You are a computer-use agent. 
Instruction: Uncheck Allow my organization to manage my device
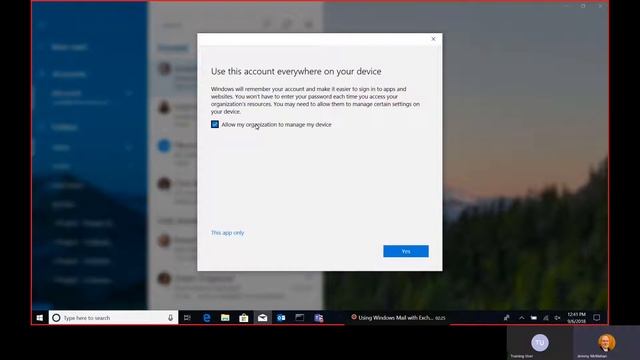click(x=215, y=124)
